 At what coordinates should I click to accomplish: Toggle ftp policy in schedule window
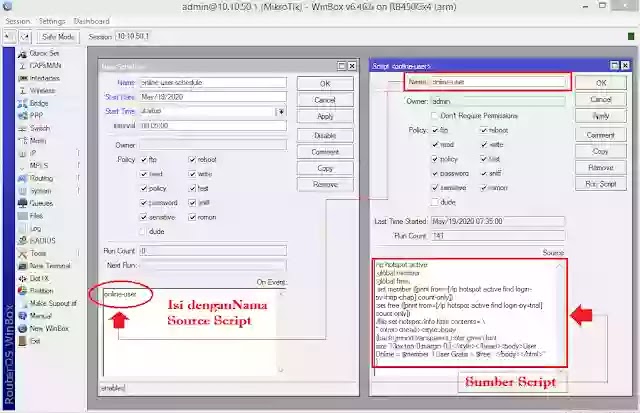pyautogui.click(x=144, y=160)
